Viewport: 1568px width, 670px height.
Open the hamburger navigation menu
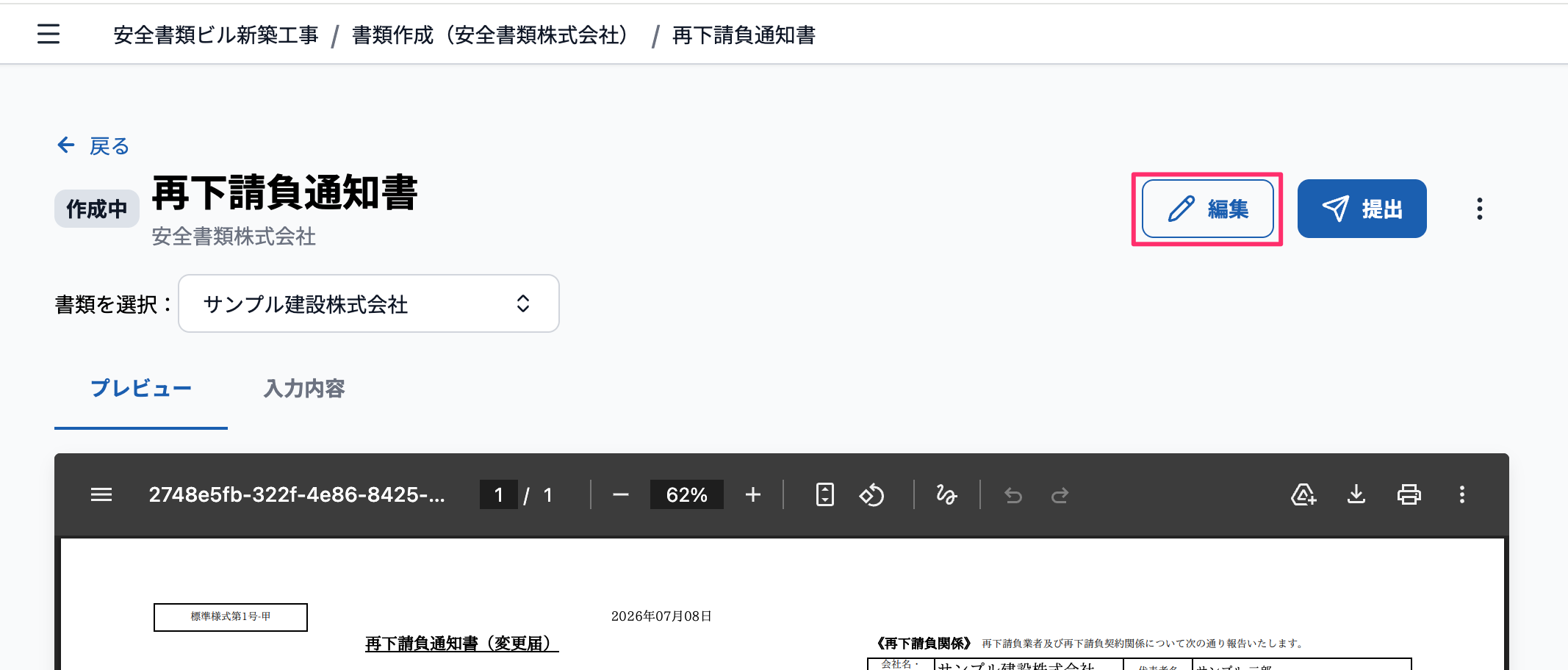(48, 34)
